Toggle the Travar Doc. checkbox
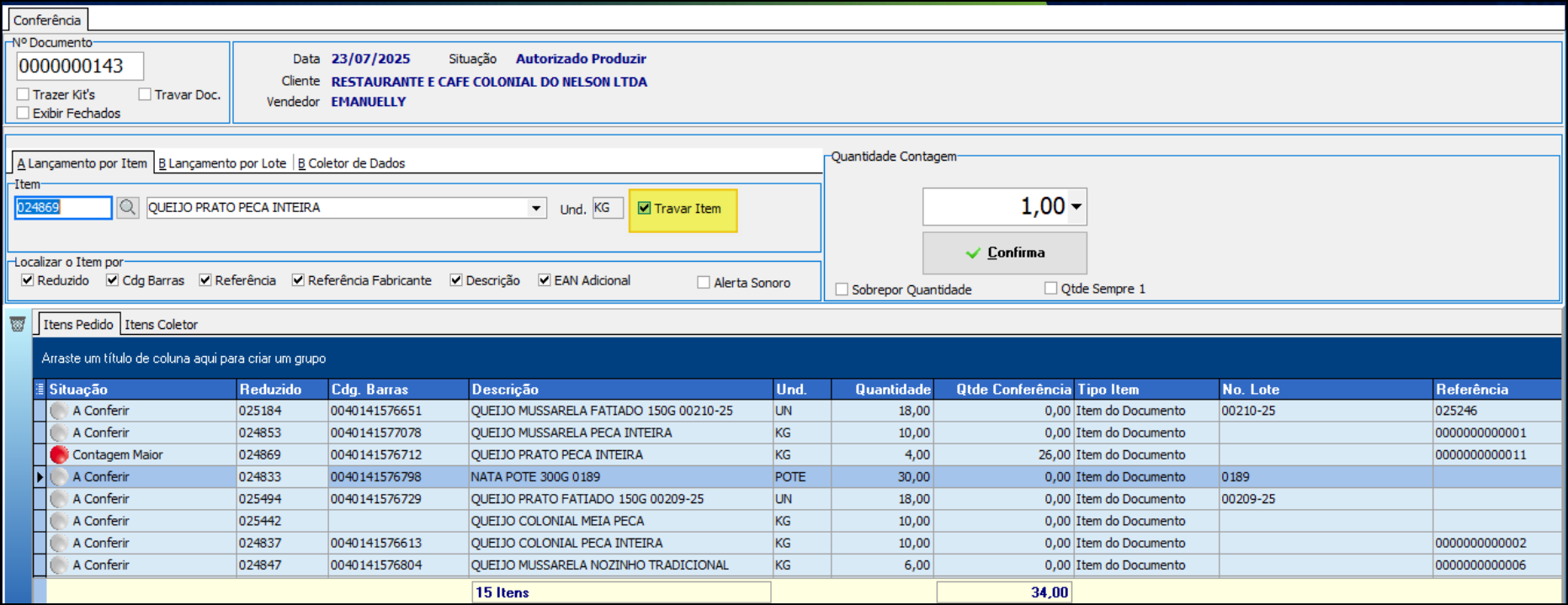The width and height of the screenshot is (1568, 605). coord(145,94)
